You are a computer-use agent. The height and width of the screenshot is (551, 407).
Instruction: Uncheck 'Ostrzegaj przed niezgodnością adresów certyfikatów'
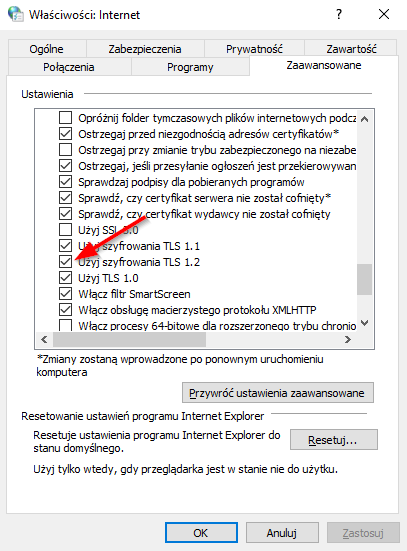[65, 134]
